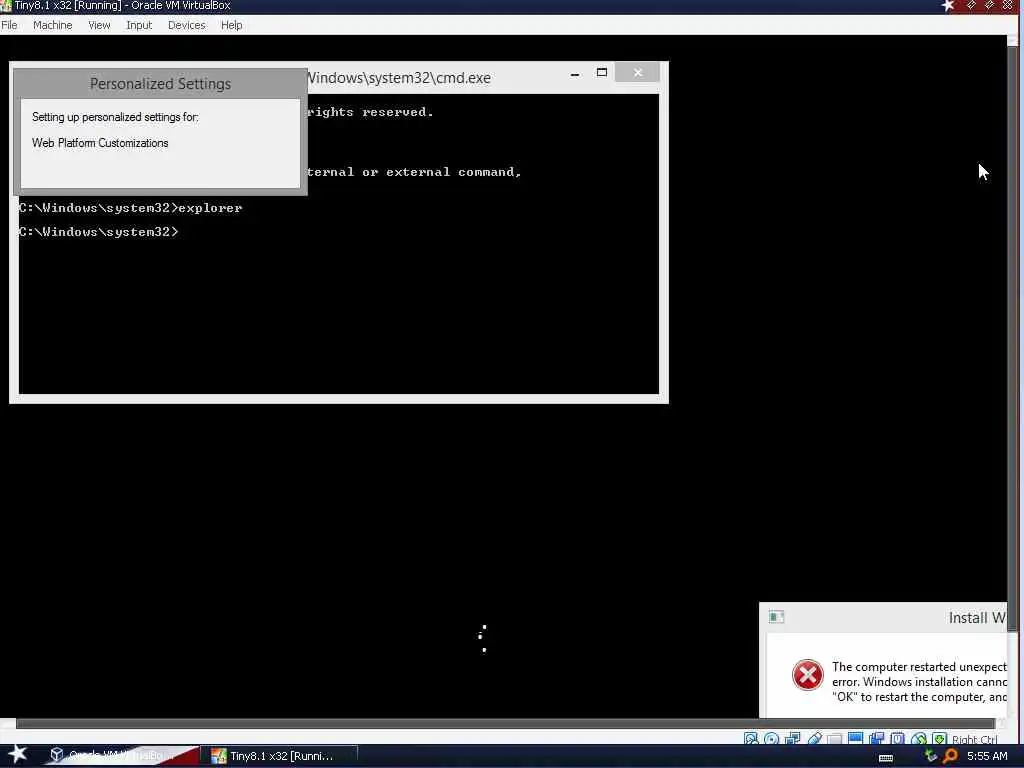Viewport: 1024px width, 768px height.
Task: Open the Devices menu
Action: coord(186,25)
